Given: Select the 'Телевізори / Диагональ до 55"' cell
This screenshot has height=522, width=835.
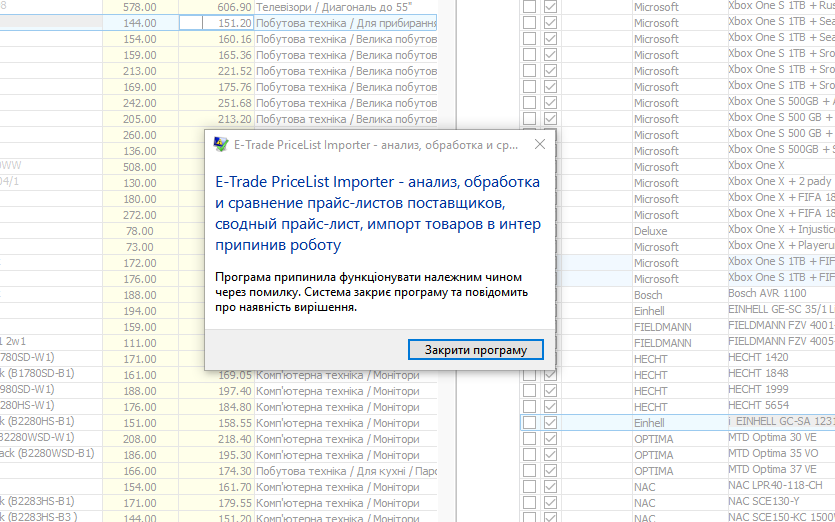Looking at the screenshot, I should point(346,7).
